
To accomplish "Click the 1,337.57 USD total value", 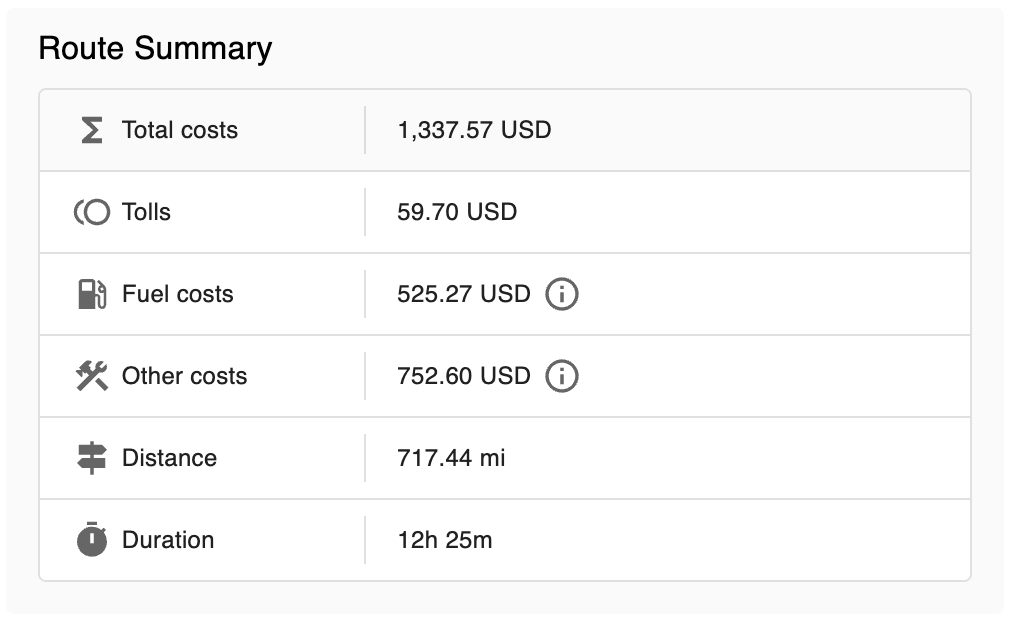I will [x=474, y=130].
